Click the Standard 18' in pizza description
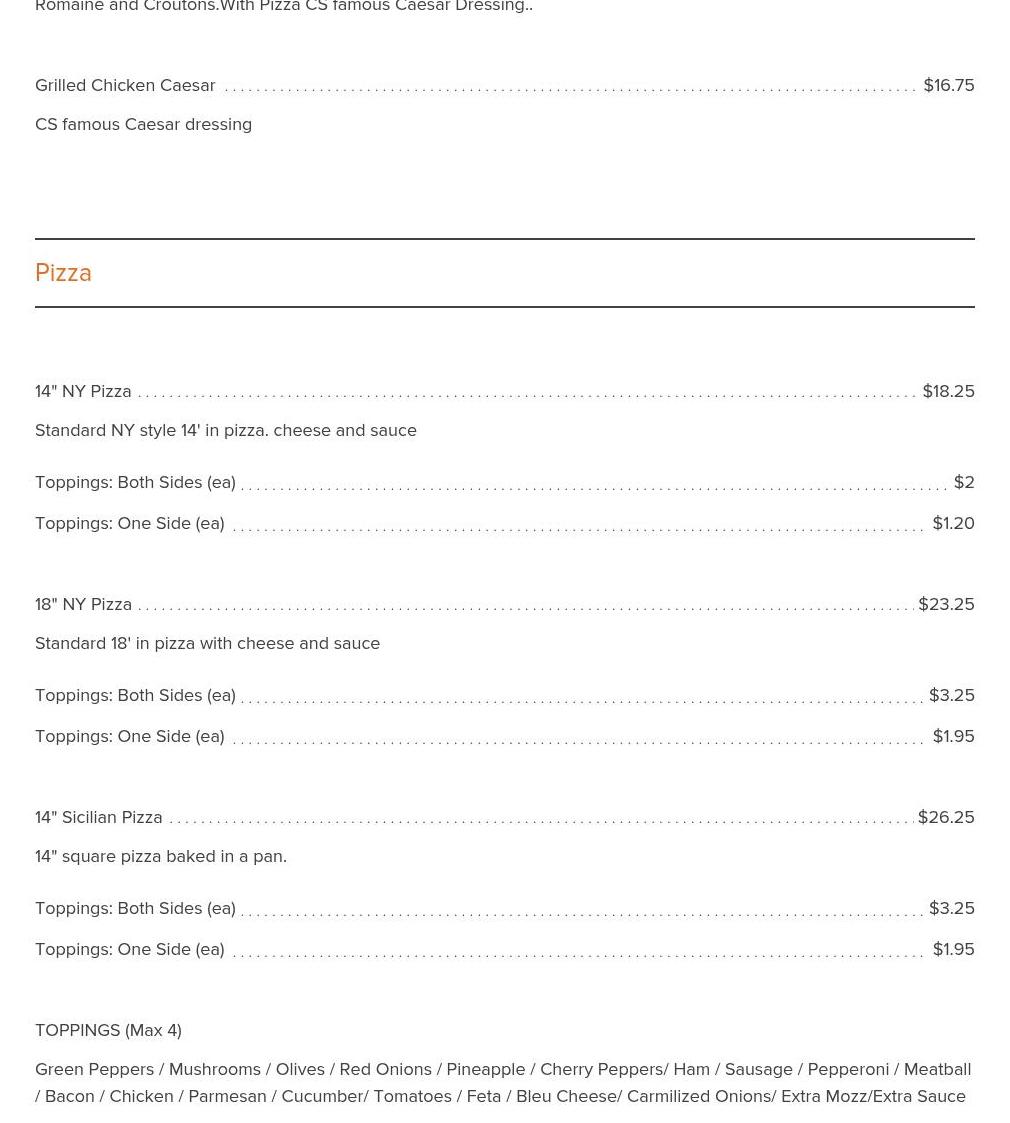 click(207, 643)
